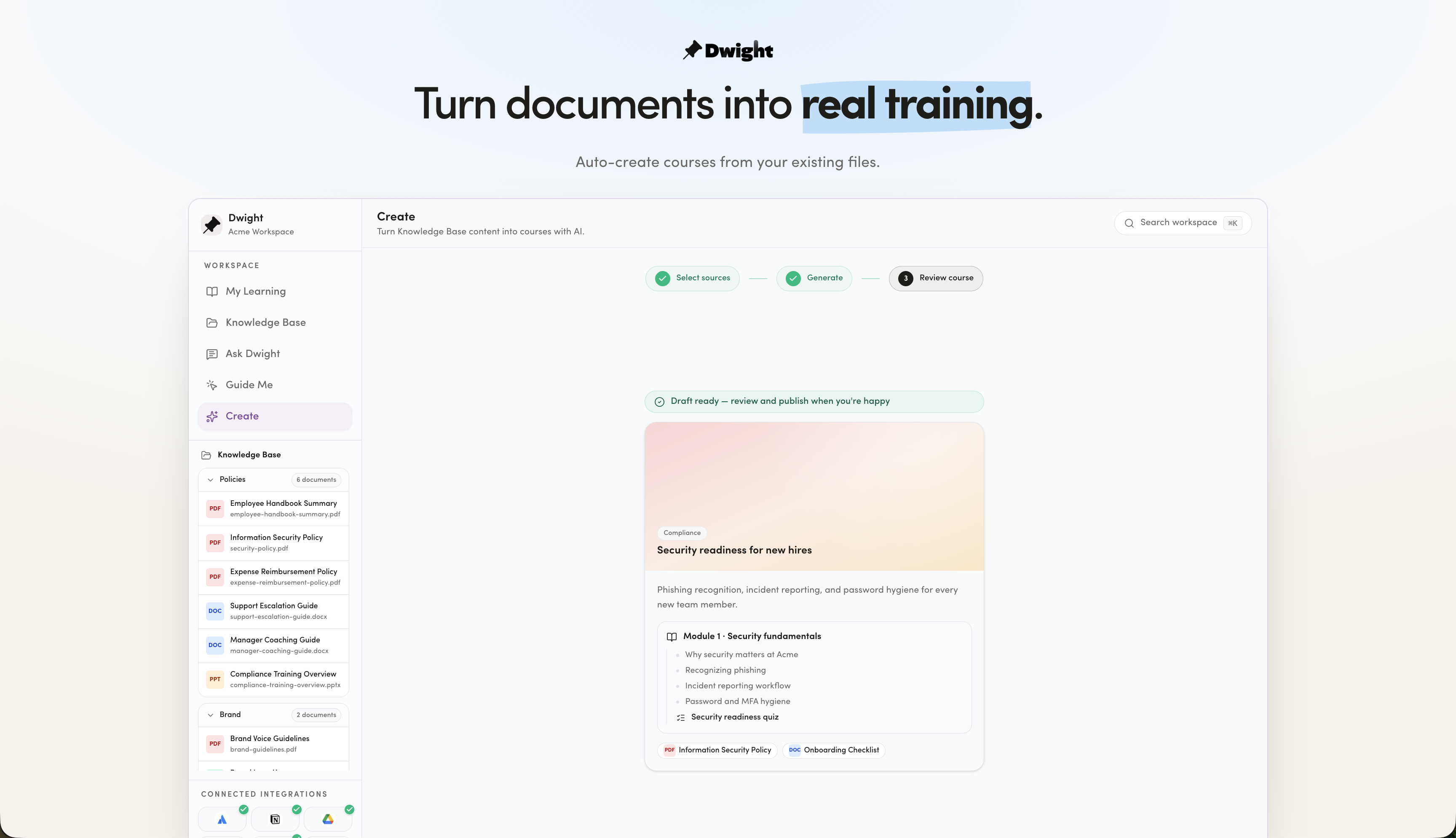Click the check-circle icon in Draft ready banner
This screenshot has height=838, width=1456.
[x=660, y=402]
